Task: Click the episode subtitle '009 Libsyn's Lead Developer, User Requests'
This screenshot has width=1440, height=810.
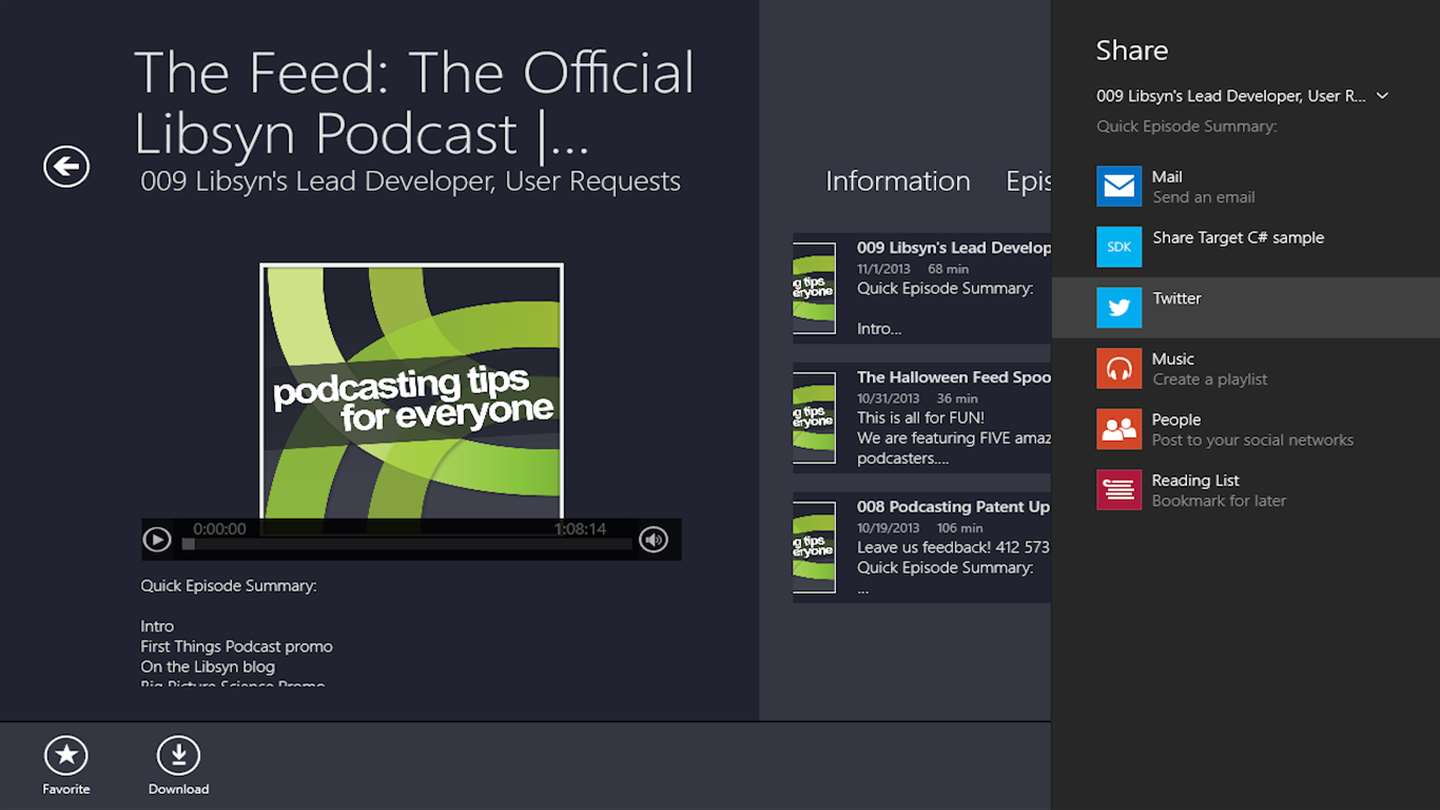Action: pos(410,181)
